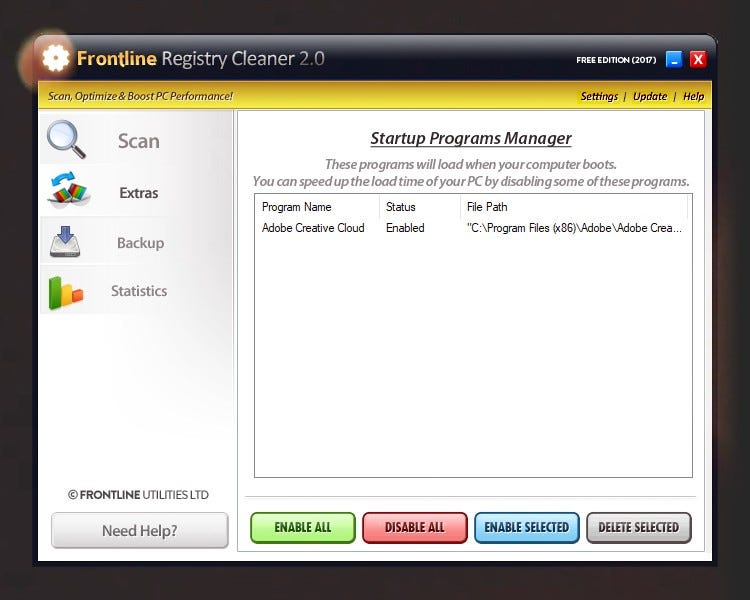Sort by the File Path column header

(x=574, y=207)
